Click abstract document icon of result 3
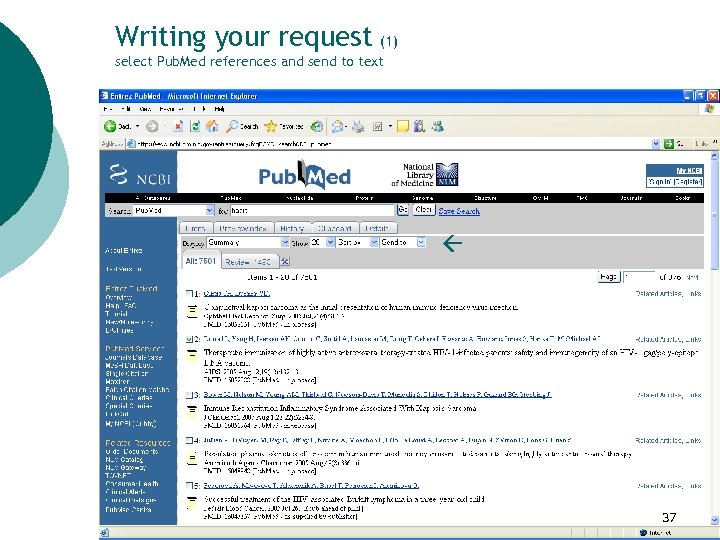 (x=192, y=411)
